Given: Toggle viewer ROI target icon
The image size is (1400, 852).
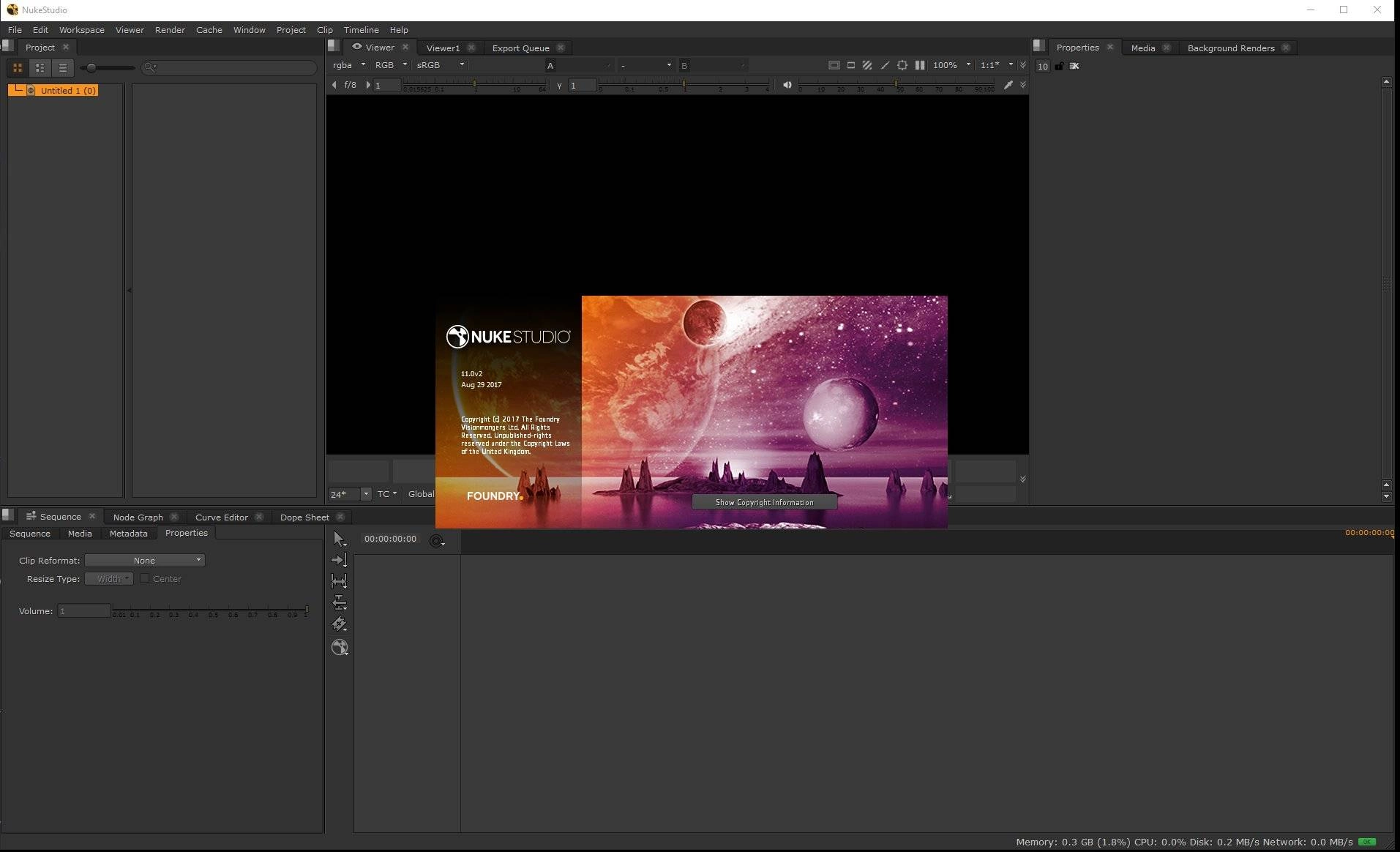Looking at the screenshot, I should coord(902,65).
